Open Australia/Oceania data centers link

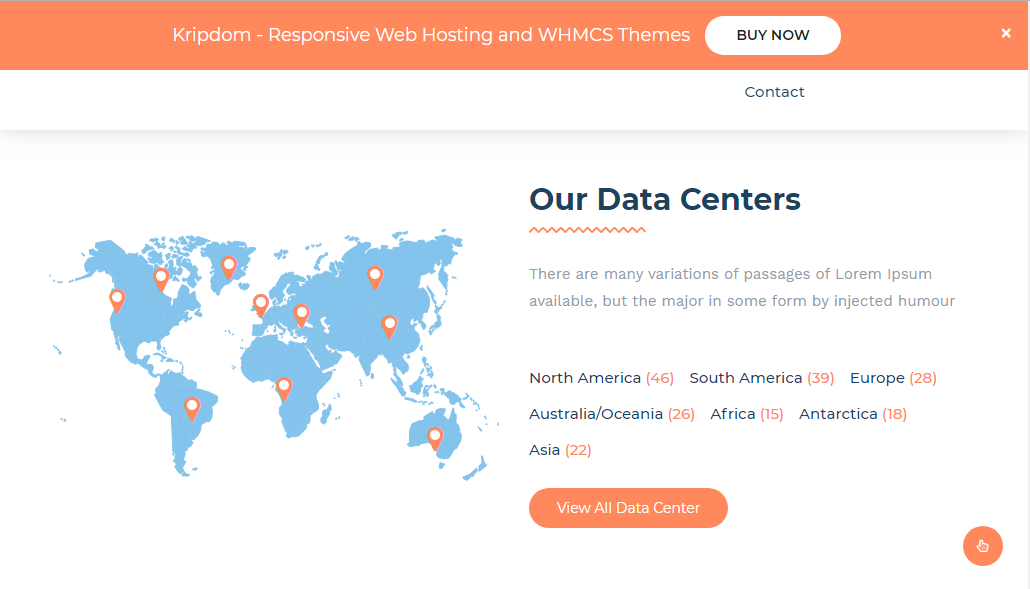(611, 414)
